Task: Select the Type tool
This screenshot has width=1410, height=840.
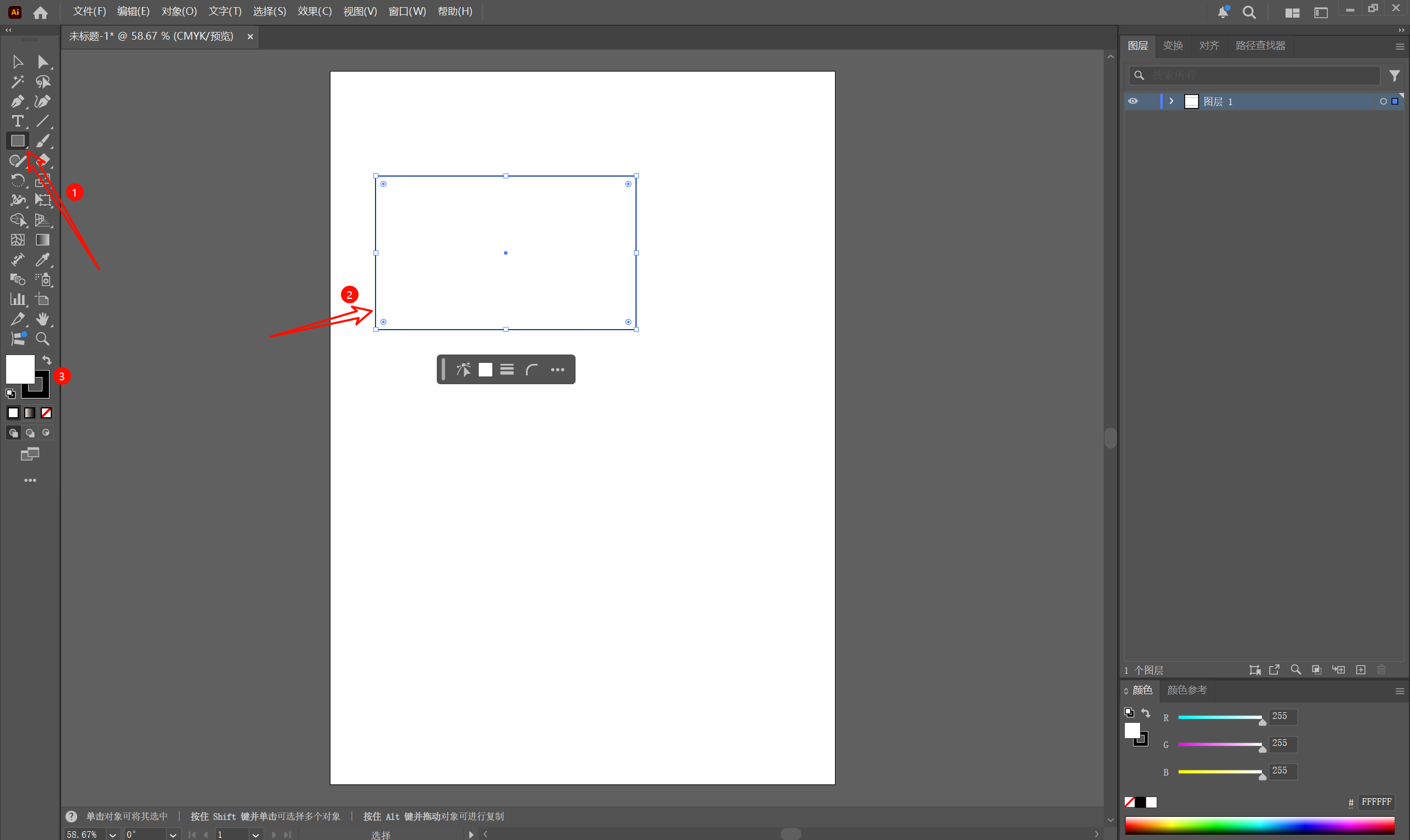Action: [17, 121]
